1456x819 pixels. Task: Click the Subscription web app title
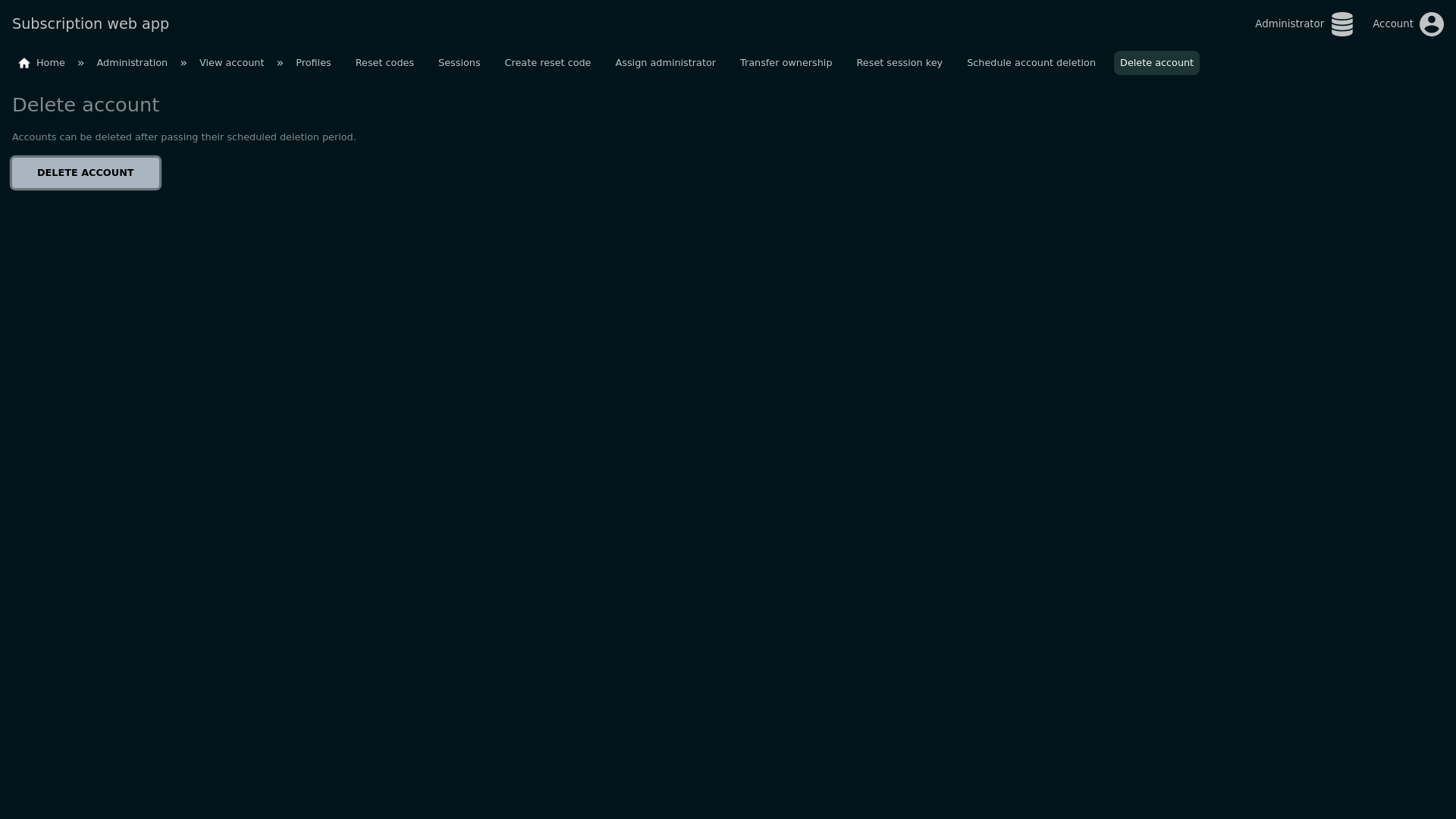coord(90,24)
